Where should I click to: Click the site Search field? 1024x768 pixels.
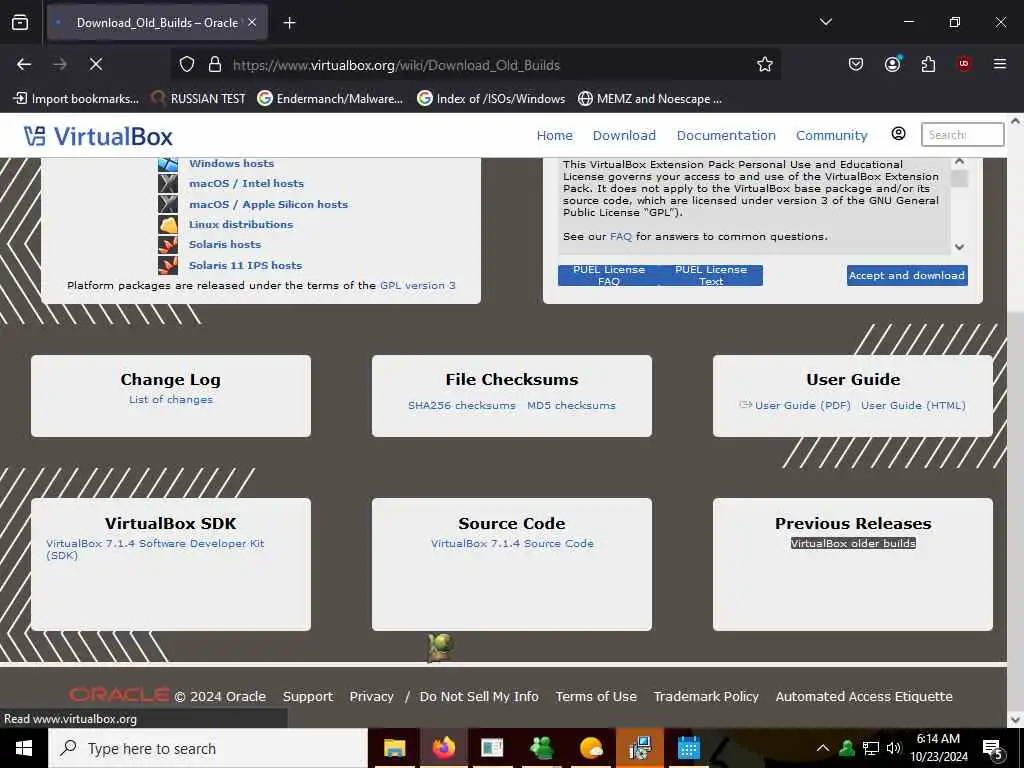[x=962, y=135]
